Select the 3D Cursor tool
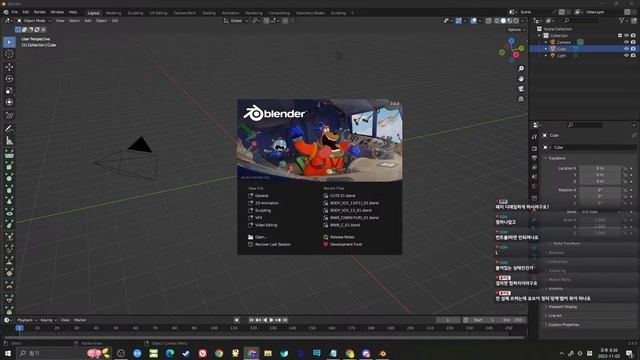The width and height of the screenshot is (640, 360). [9, 54]
